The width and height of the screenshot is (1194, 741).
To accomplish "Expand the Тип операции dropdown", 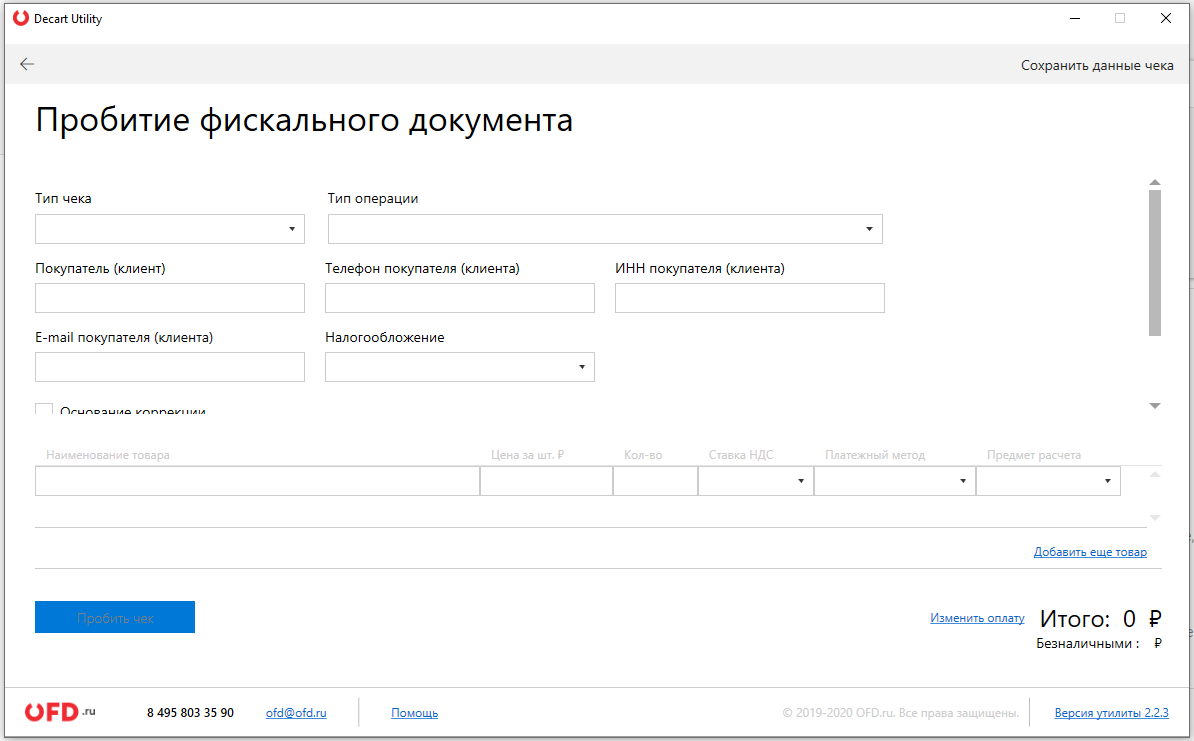I will coord(605,229).
